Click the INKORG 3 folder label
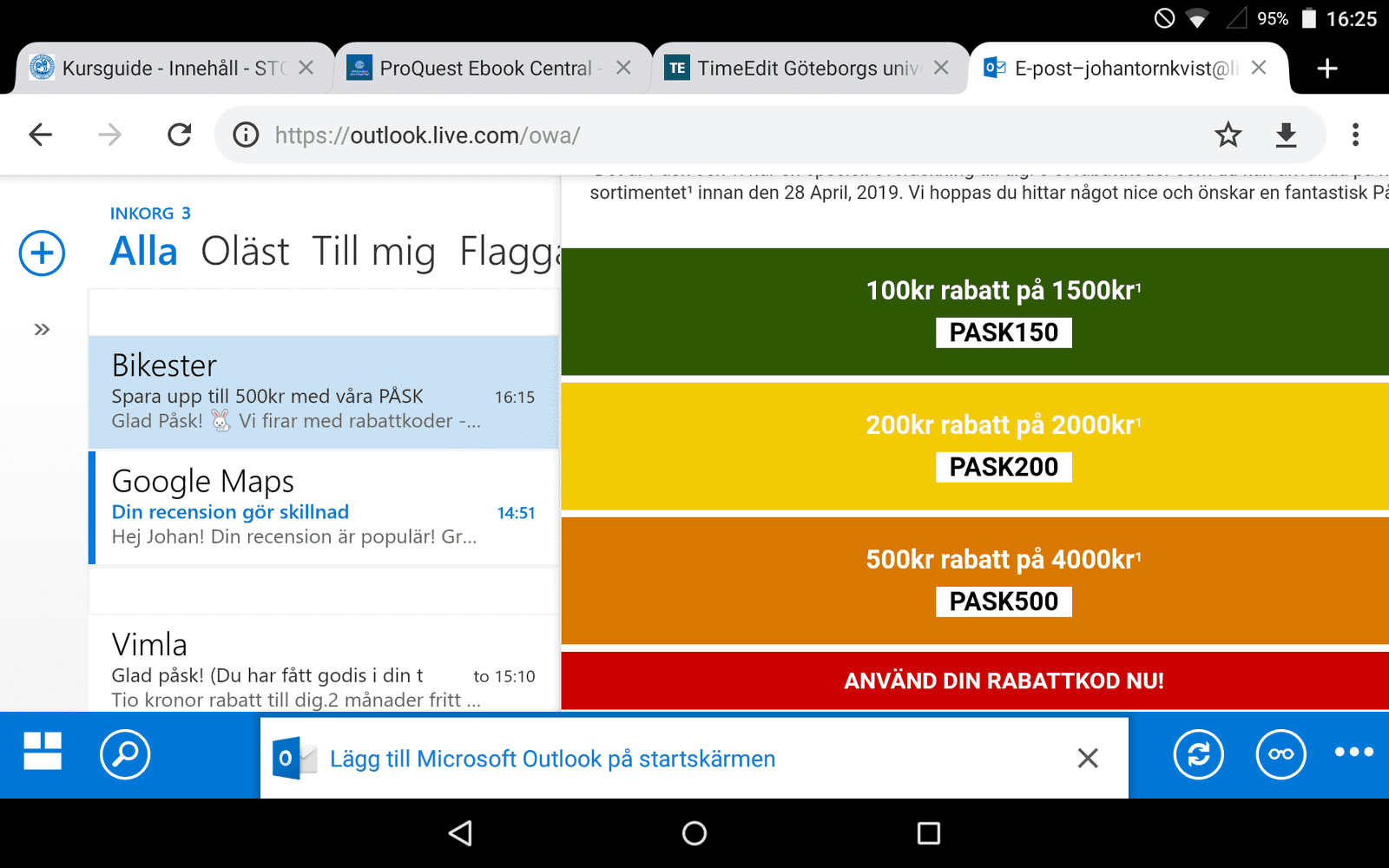This screenshot has height=868, width=1389. pos(150,214)
